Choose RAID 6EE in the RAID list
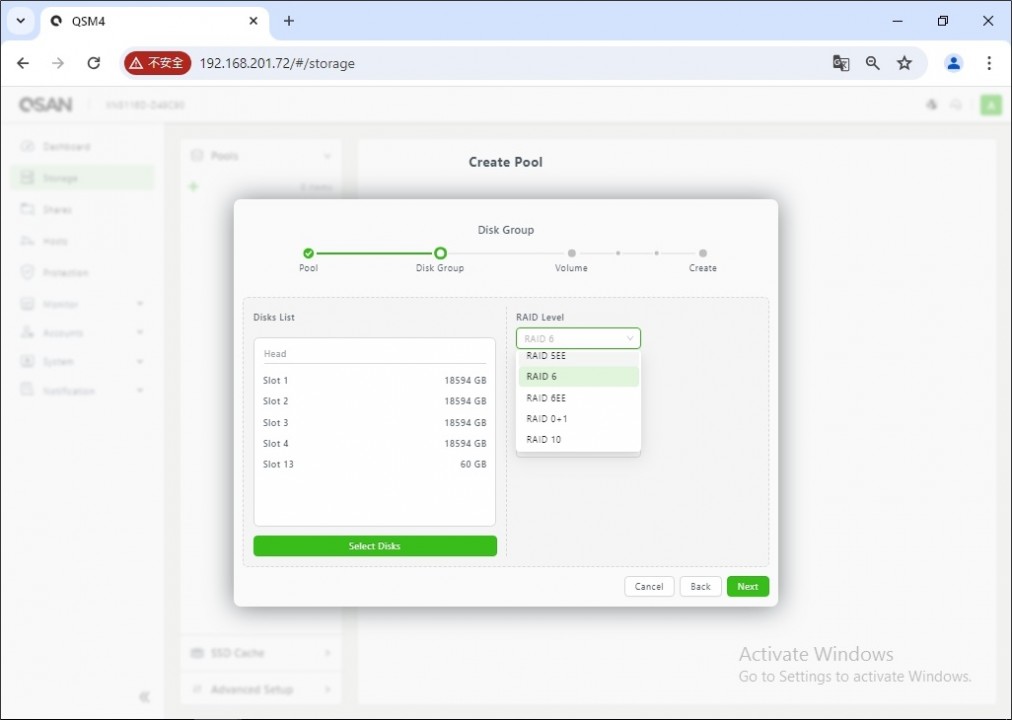The height and width of the screenshot is (720, 1012). [x=578, y=398]
